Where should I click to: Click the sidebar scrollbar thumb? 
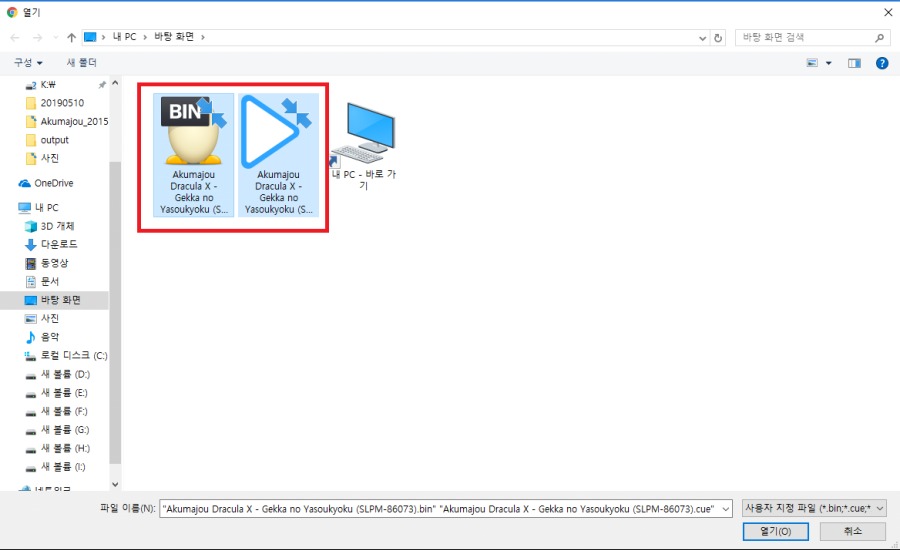click(115, 313)
